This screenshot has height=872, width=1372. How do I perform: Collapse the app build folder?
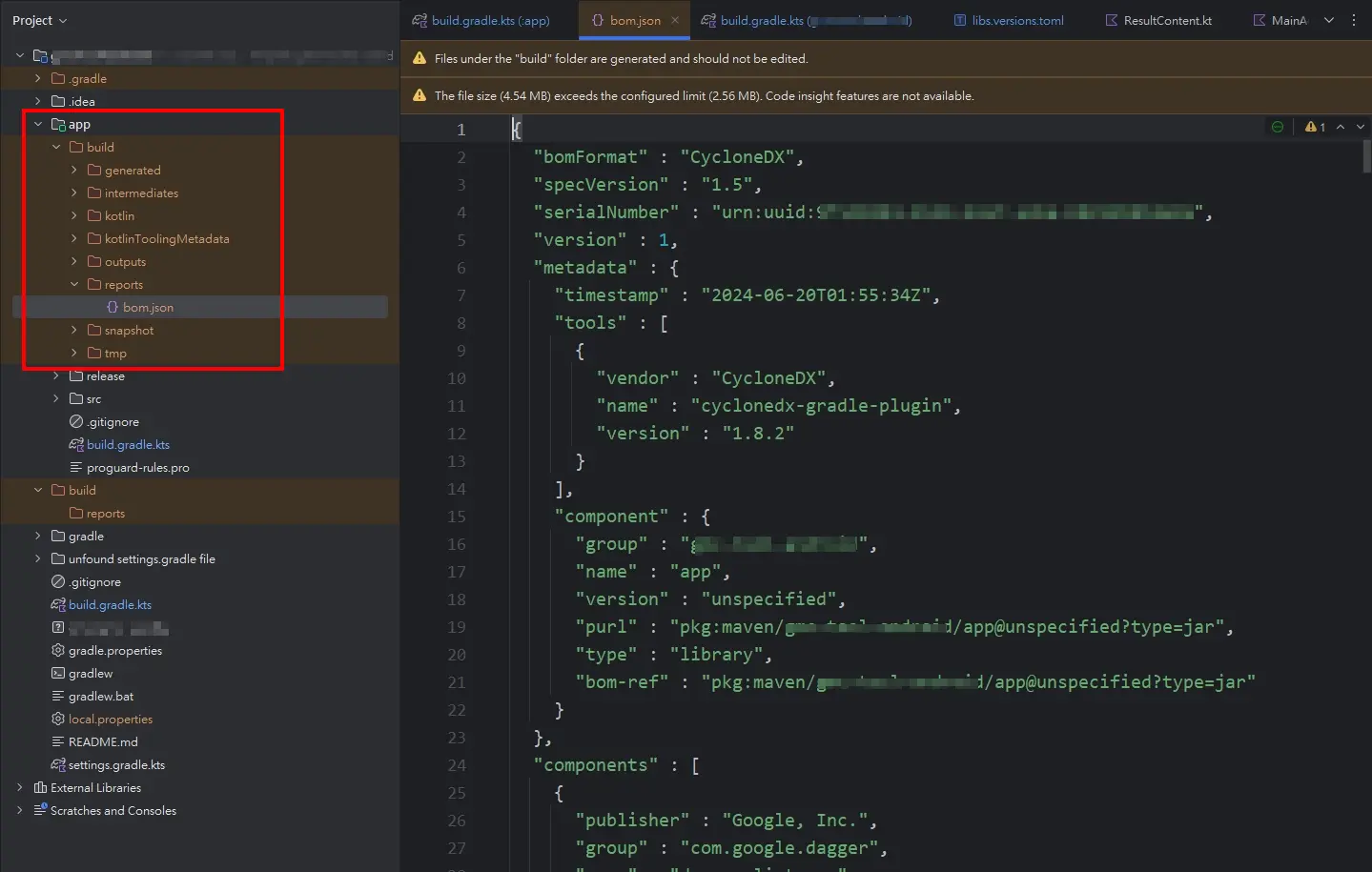tap(56, 147)
